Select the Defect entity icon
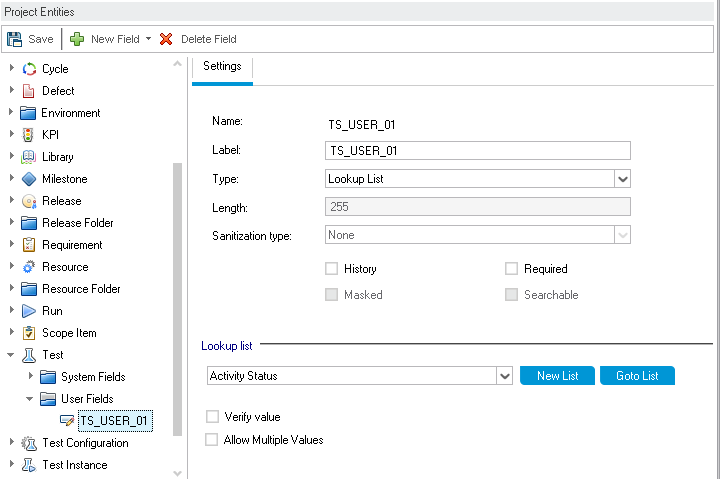This screenshot has height=479, width=720. [x=29, y=91]
